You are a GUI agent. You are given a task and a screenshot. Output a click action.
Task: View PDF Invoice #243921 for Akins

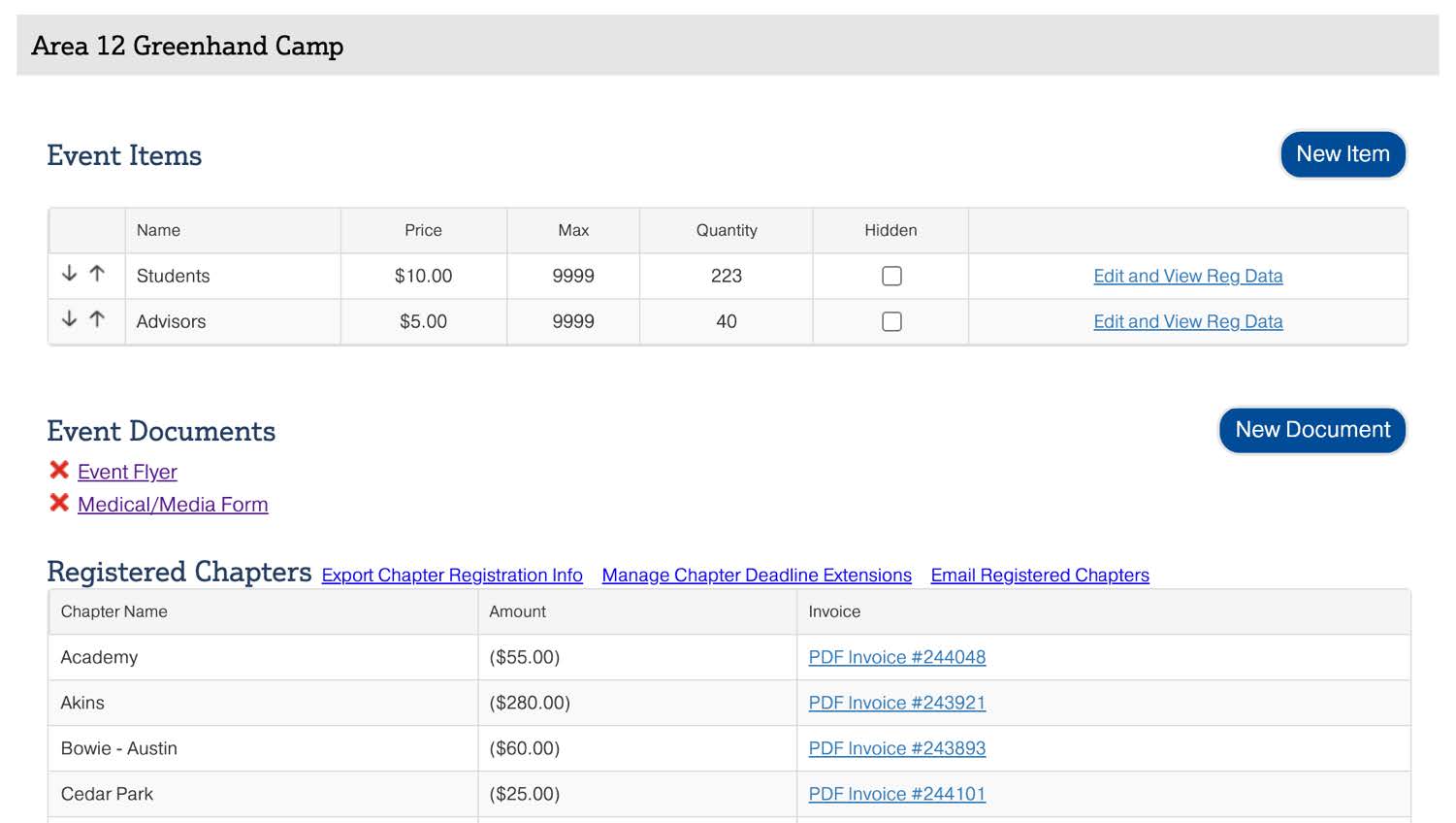896,704
